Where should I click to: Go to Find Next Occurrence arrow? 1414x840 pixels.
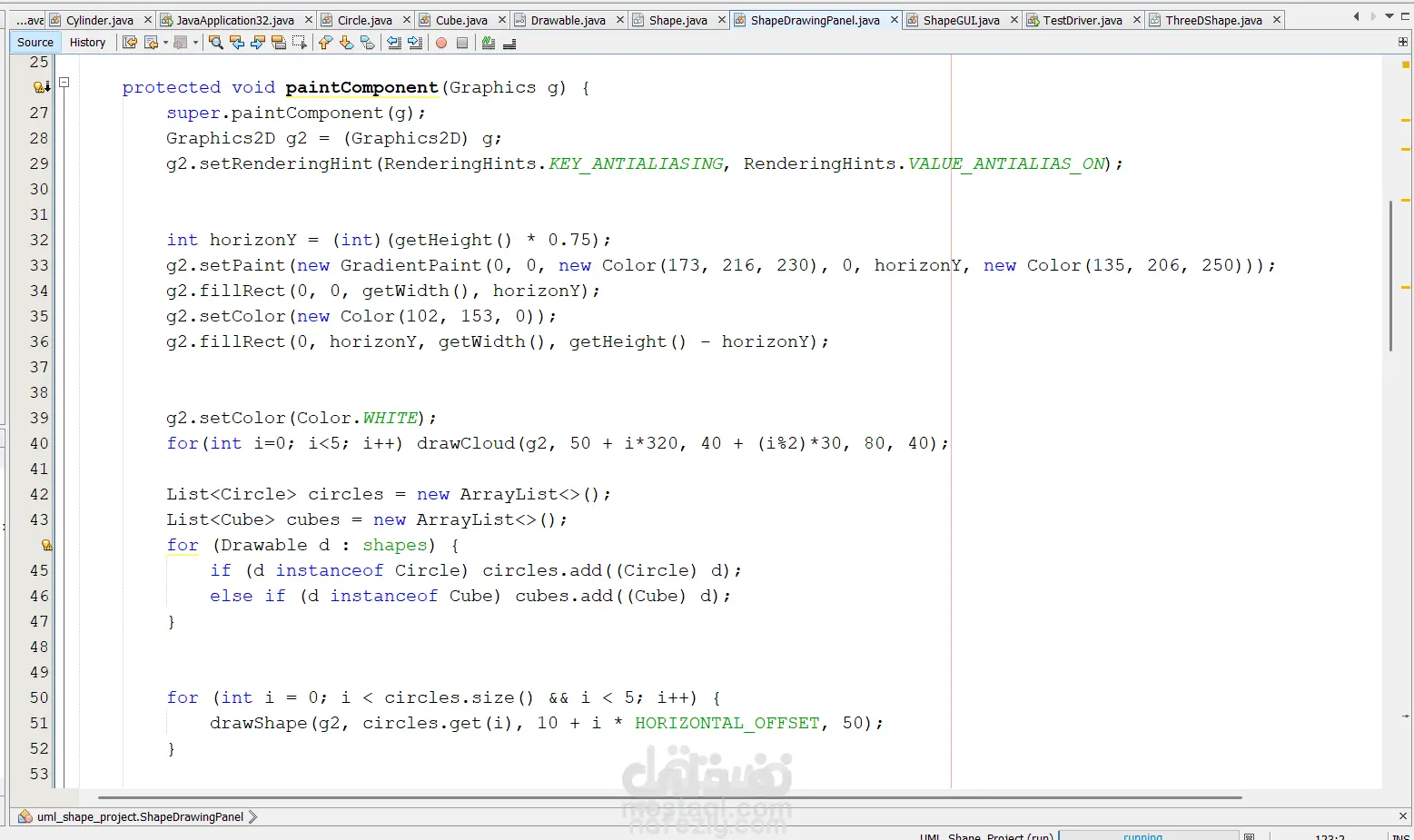[258, 43]
